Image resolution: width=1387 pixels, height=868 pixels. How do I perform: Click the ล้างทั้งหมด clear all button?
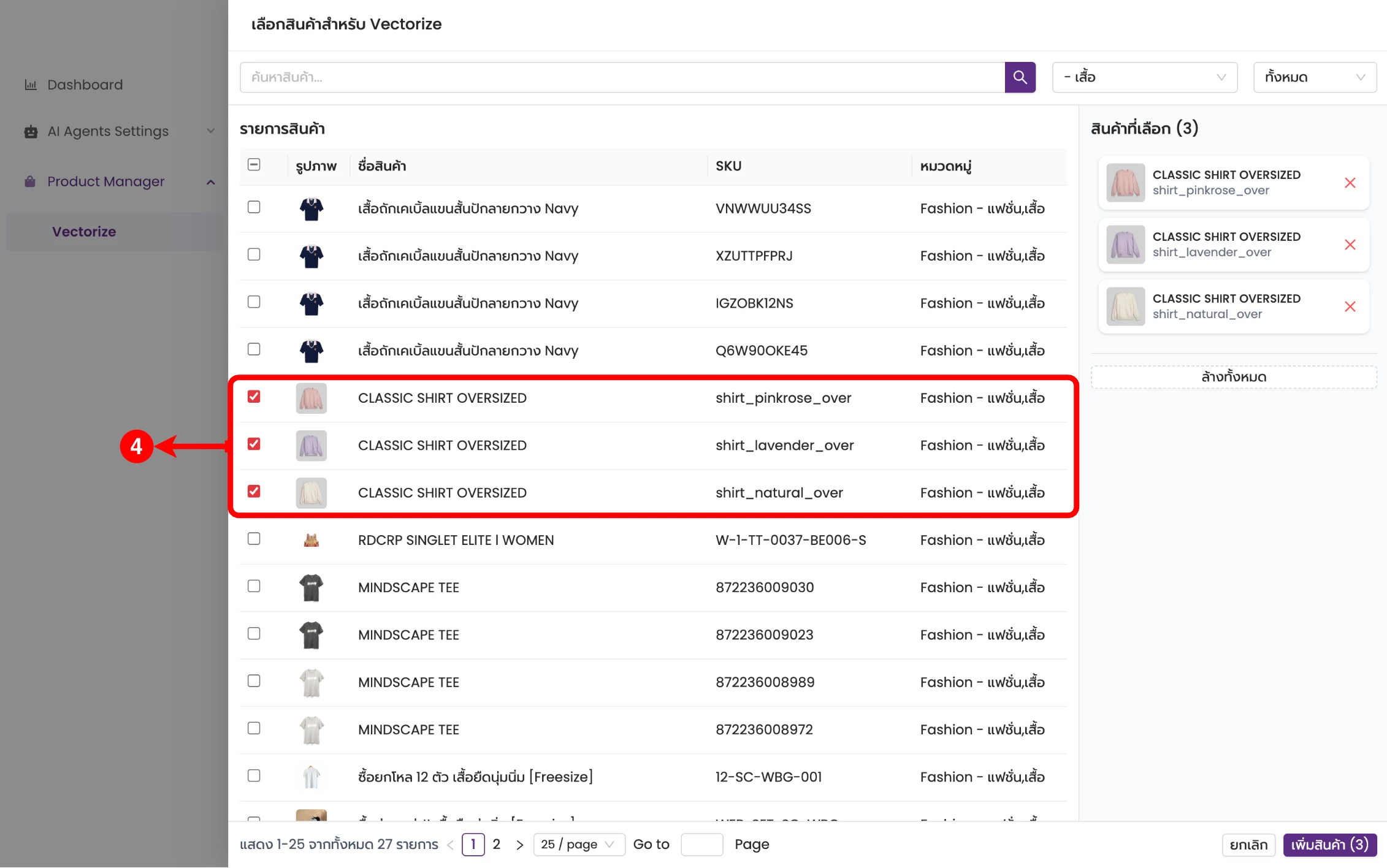[1233, 377]
